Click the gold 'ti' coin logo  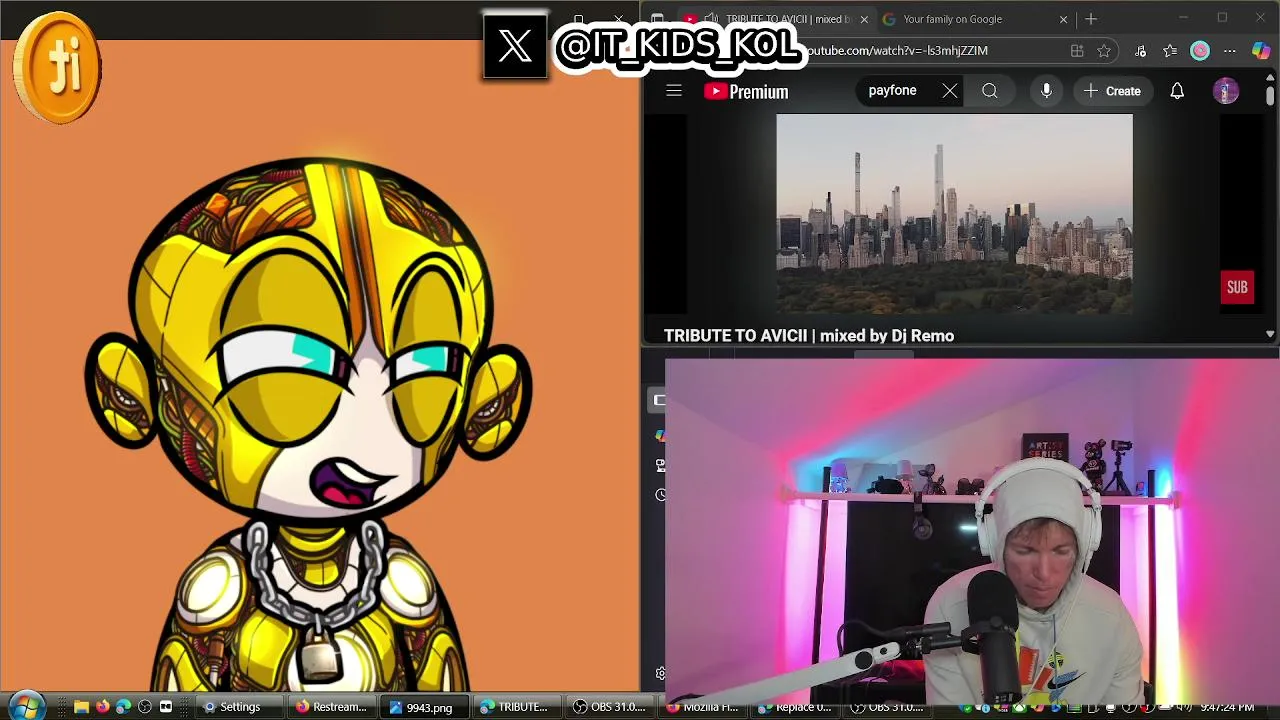[x=57, y=67]
